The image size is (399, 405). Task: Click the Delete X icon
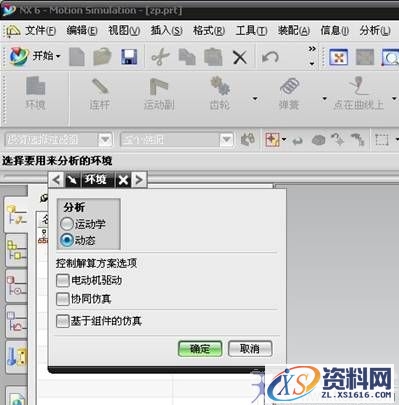click(x=240, y=58)
